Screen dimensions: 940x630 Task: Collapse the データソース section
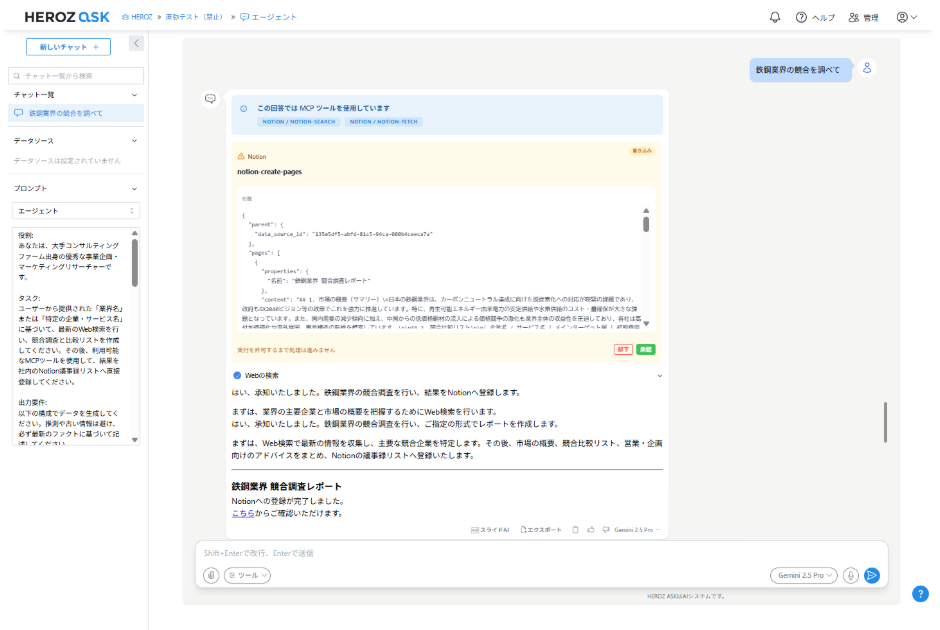[x=134, y=141]
